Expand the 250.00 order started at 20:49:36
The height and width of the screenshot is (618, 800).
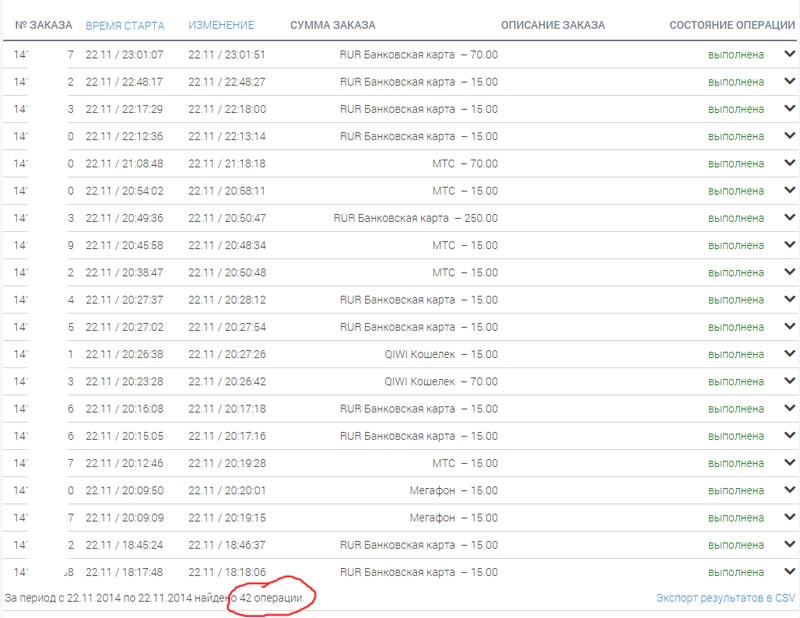(x=789, y=217)
